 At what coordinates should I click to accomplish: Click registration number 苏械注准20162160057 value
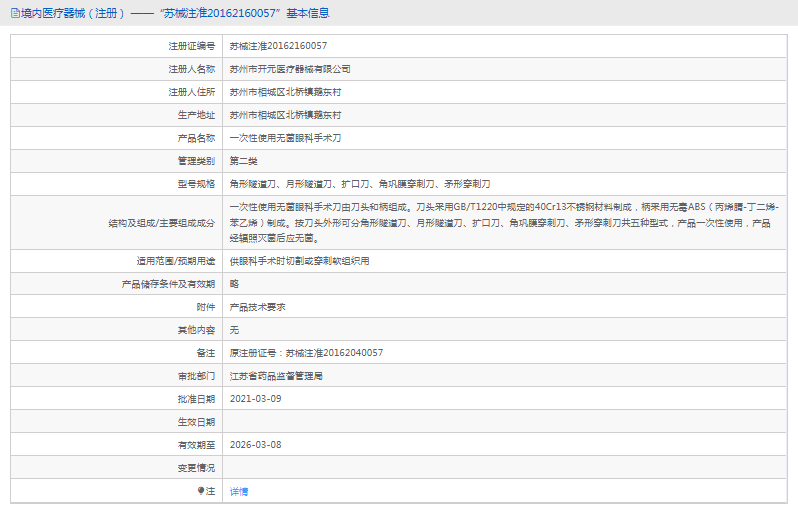coord(278,46)
